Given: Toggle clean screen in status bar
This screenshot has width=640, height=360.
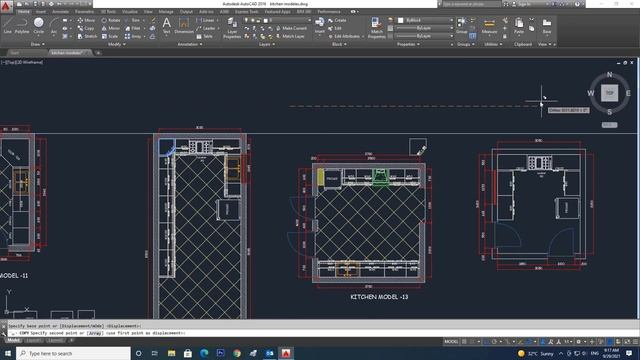Looking at the screenshot, I should (x=627, y=342).
